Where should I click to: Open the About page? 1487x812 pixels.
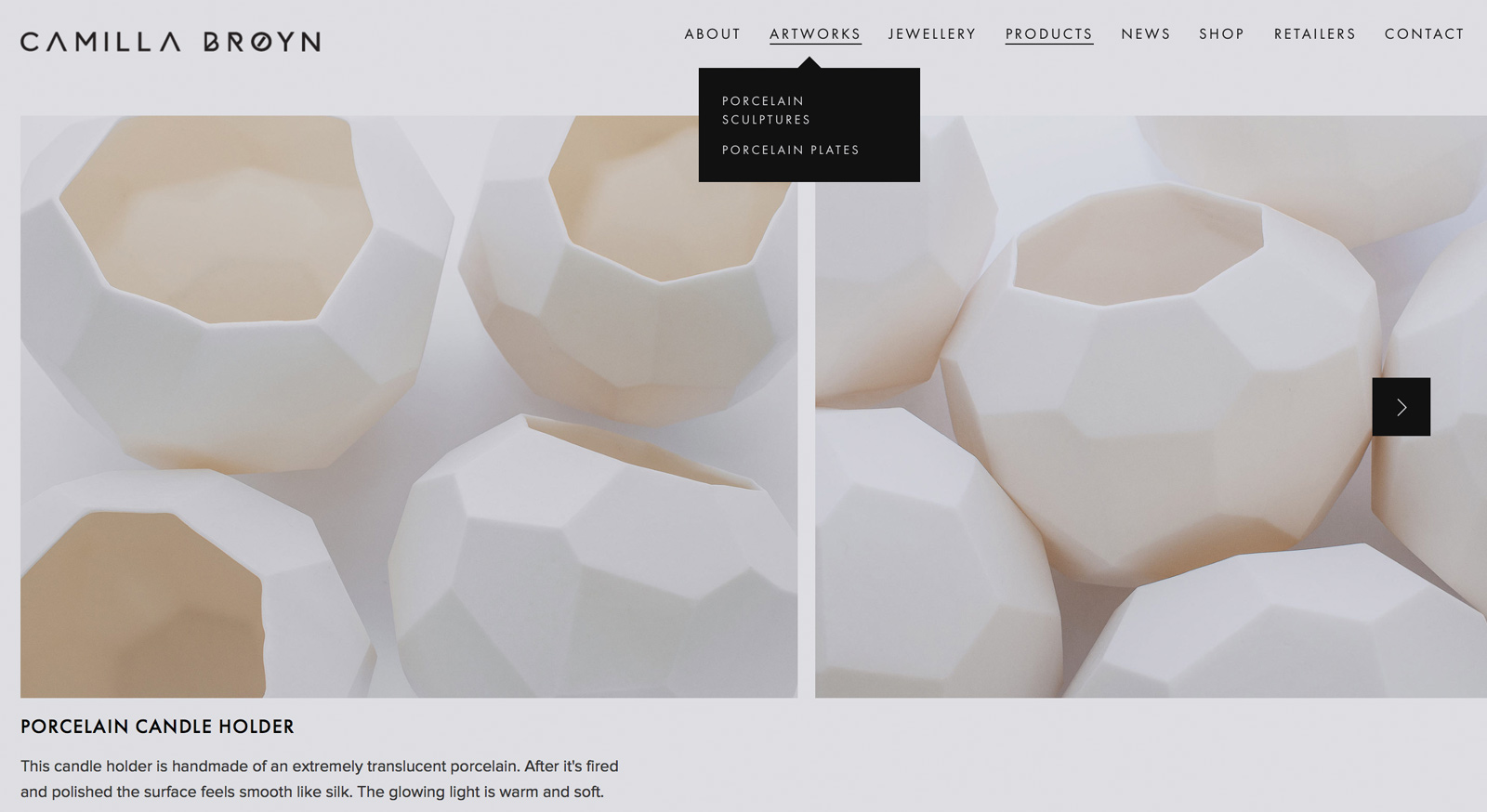(x=713, y=34)
